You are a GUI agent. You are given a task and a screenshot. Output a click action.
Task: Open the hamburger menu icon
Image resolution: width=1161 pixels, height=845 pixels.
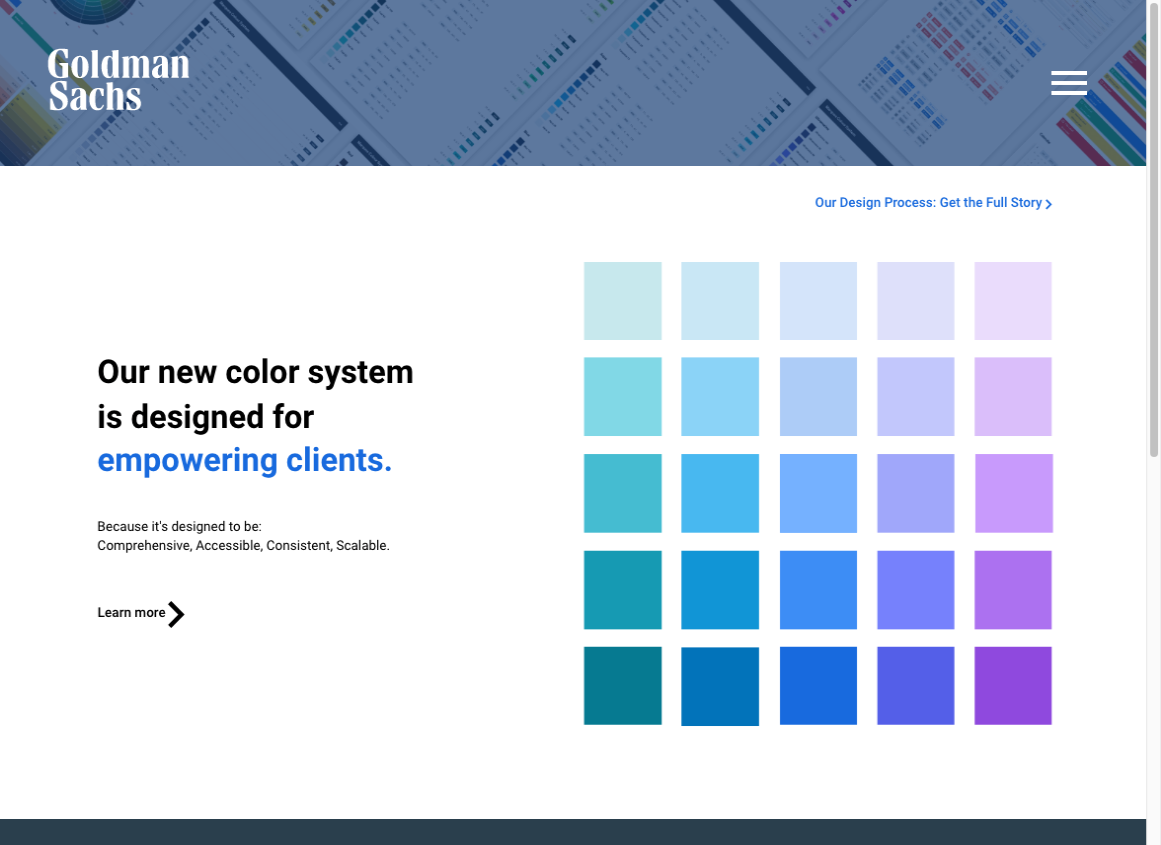pos(1068,83)
